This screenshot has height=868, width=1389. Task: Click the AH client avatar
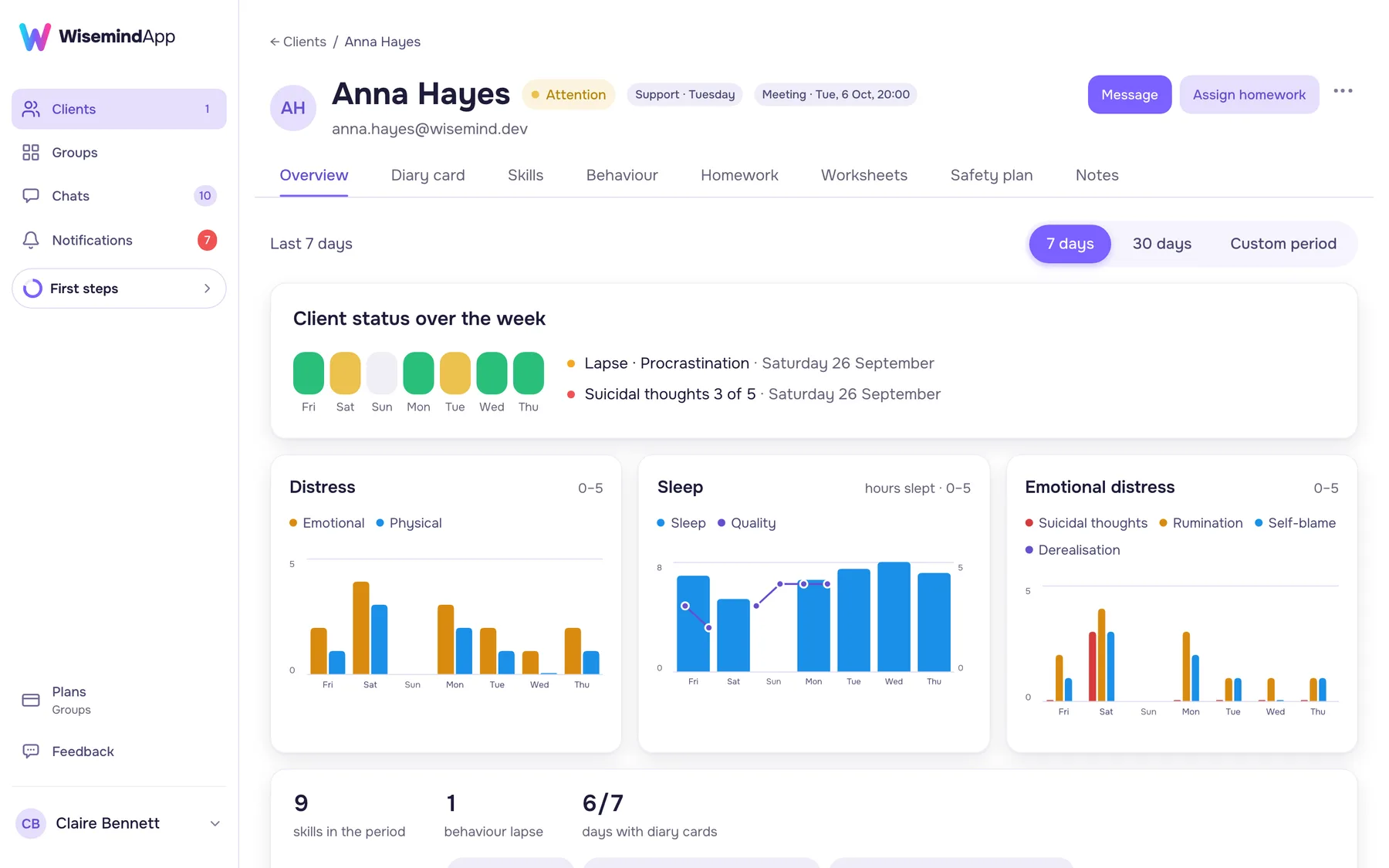293,108
